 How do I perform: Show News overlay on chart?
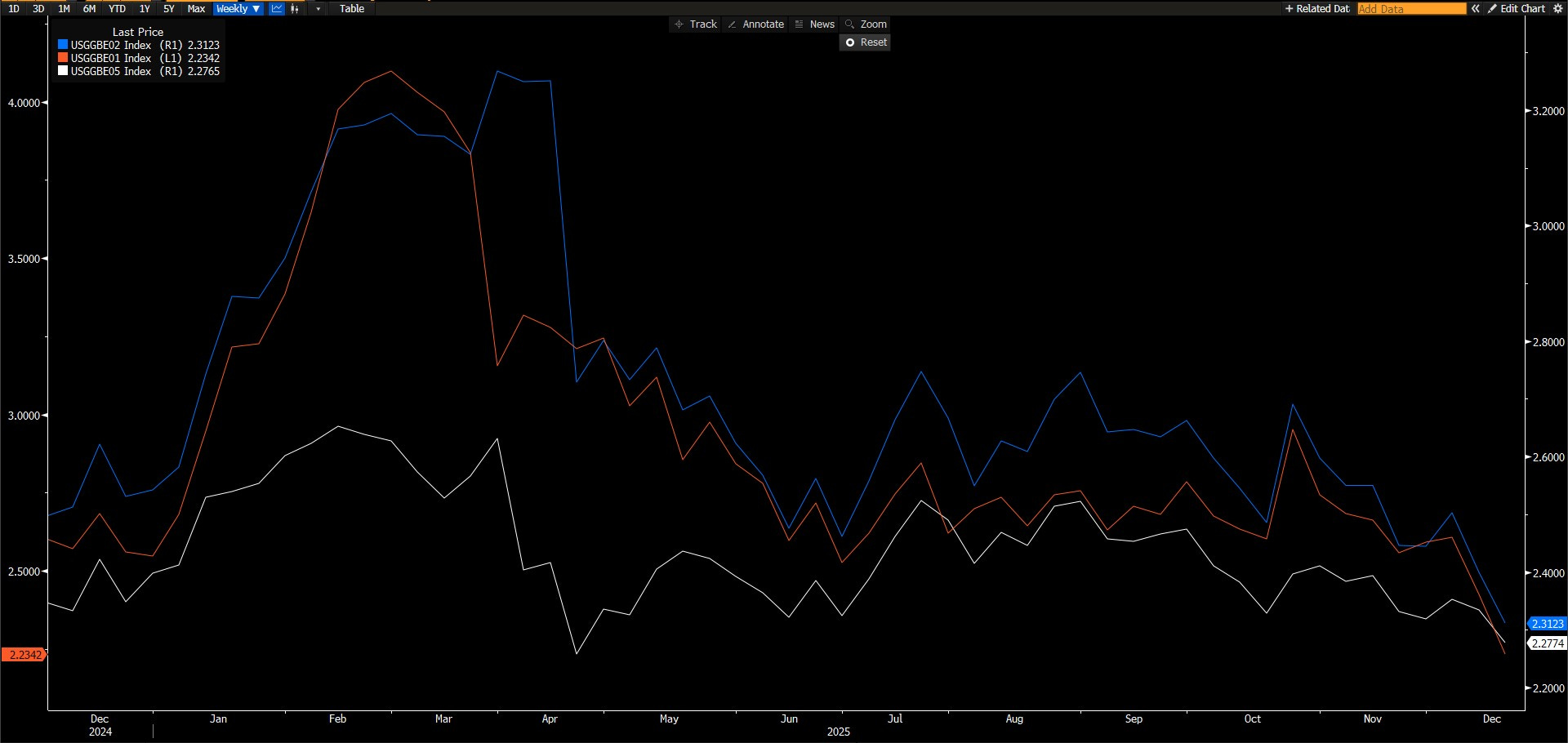(814, 24)
